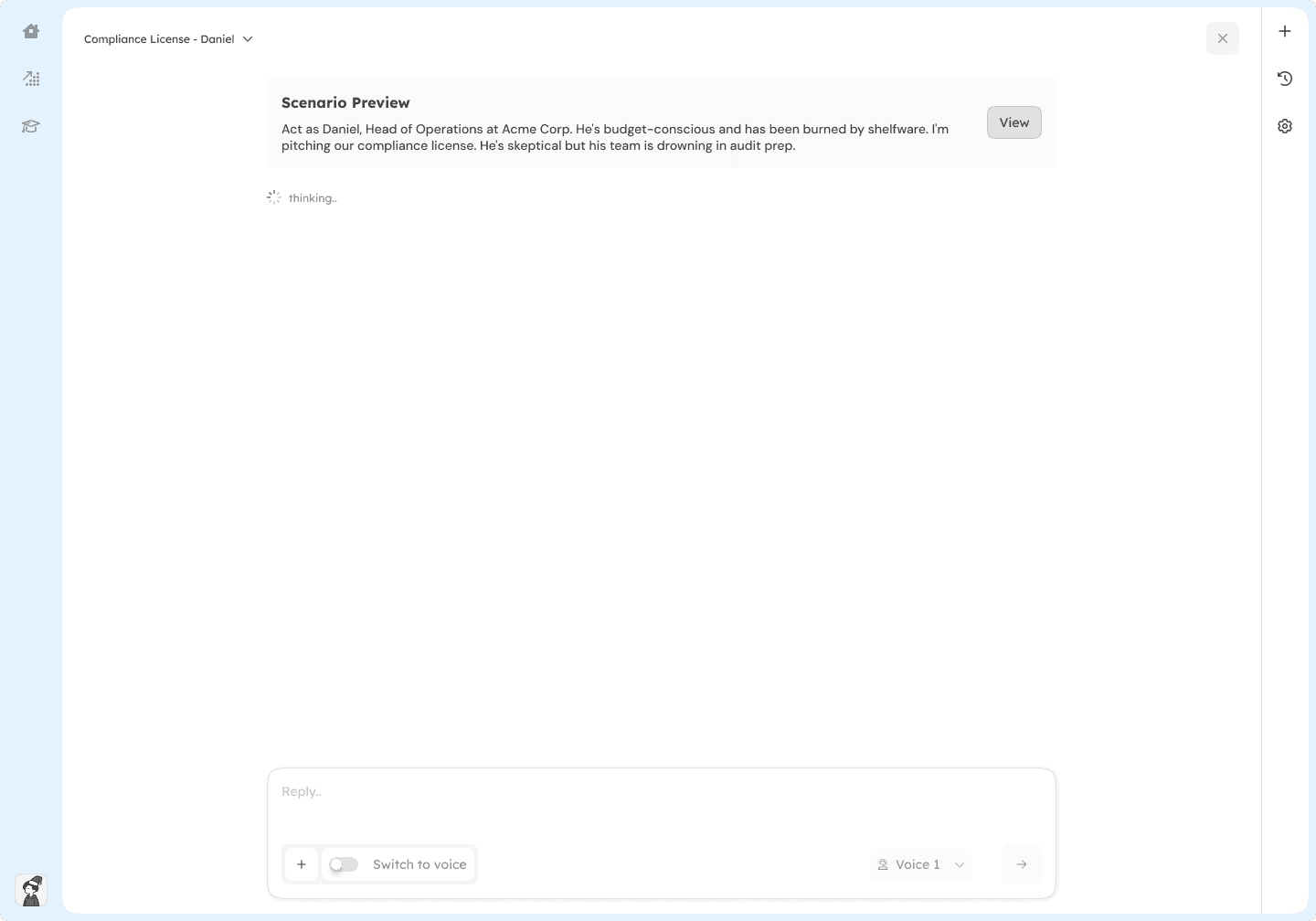Close the scenario with the X button

pyautogui.click(x=1223, y=38)
